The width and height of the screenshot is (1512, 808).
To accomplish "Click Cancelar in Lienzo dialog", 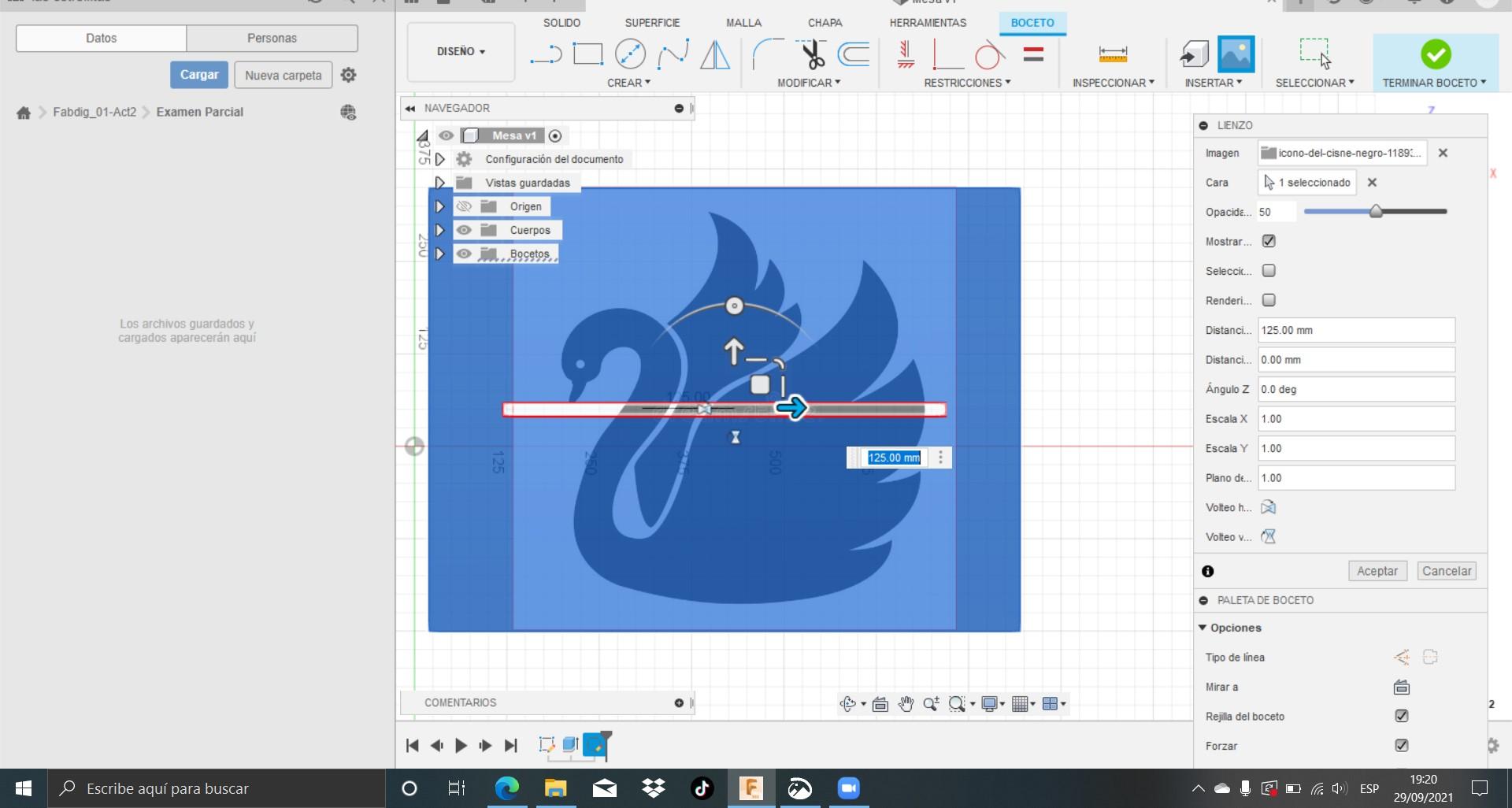I will tap(1447, 571).
